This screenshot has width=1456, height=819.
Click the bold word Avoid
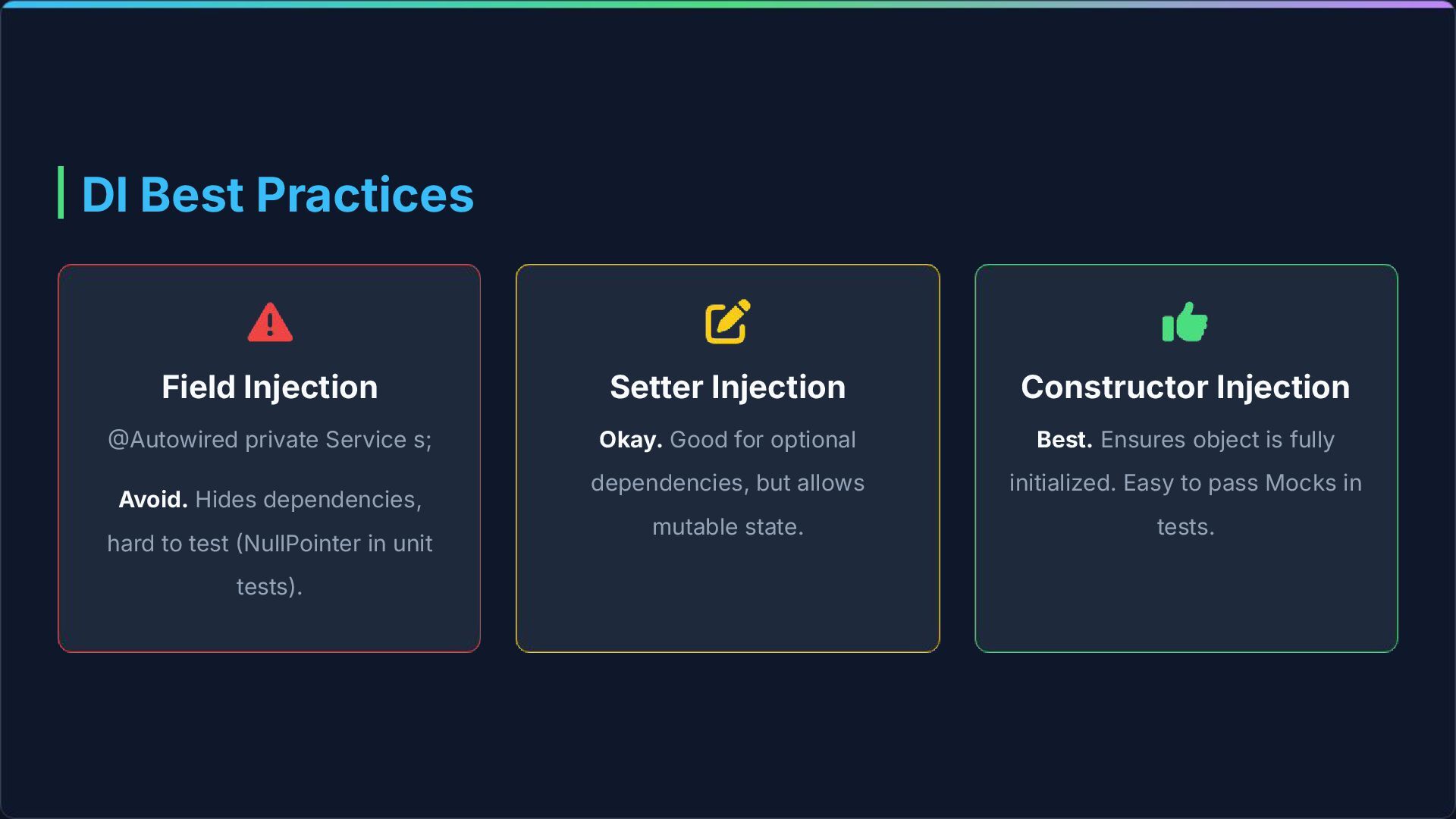click(152, 500)
